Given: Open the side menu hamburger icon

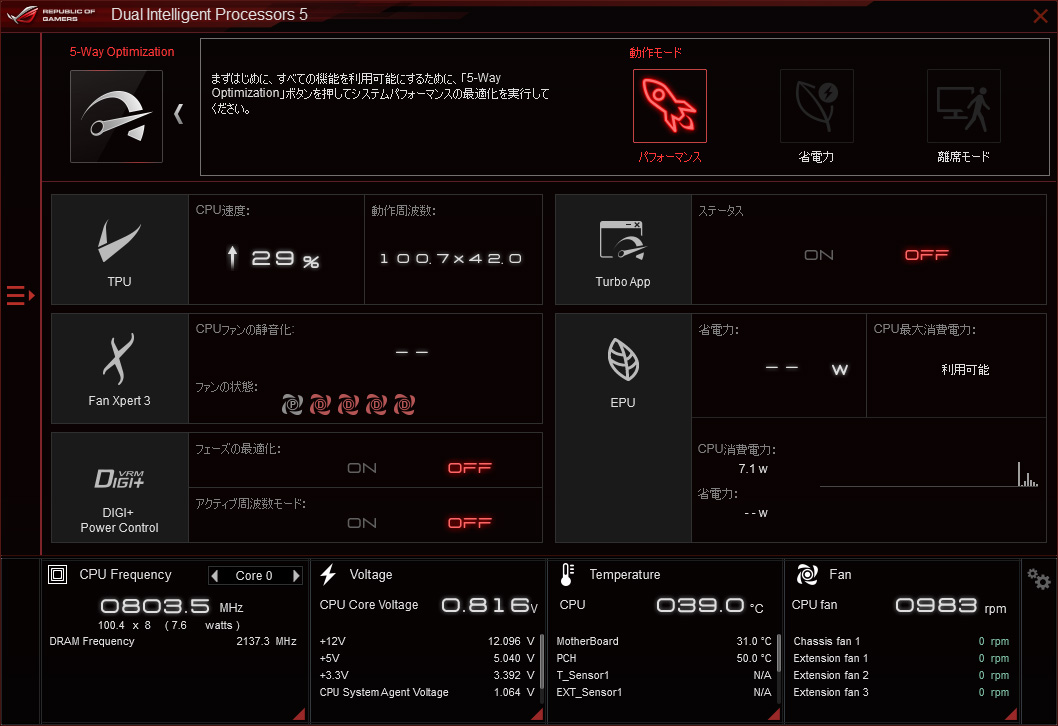Looking at the screenshot, I should pyautogui.click(x=20, y=296).
